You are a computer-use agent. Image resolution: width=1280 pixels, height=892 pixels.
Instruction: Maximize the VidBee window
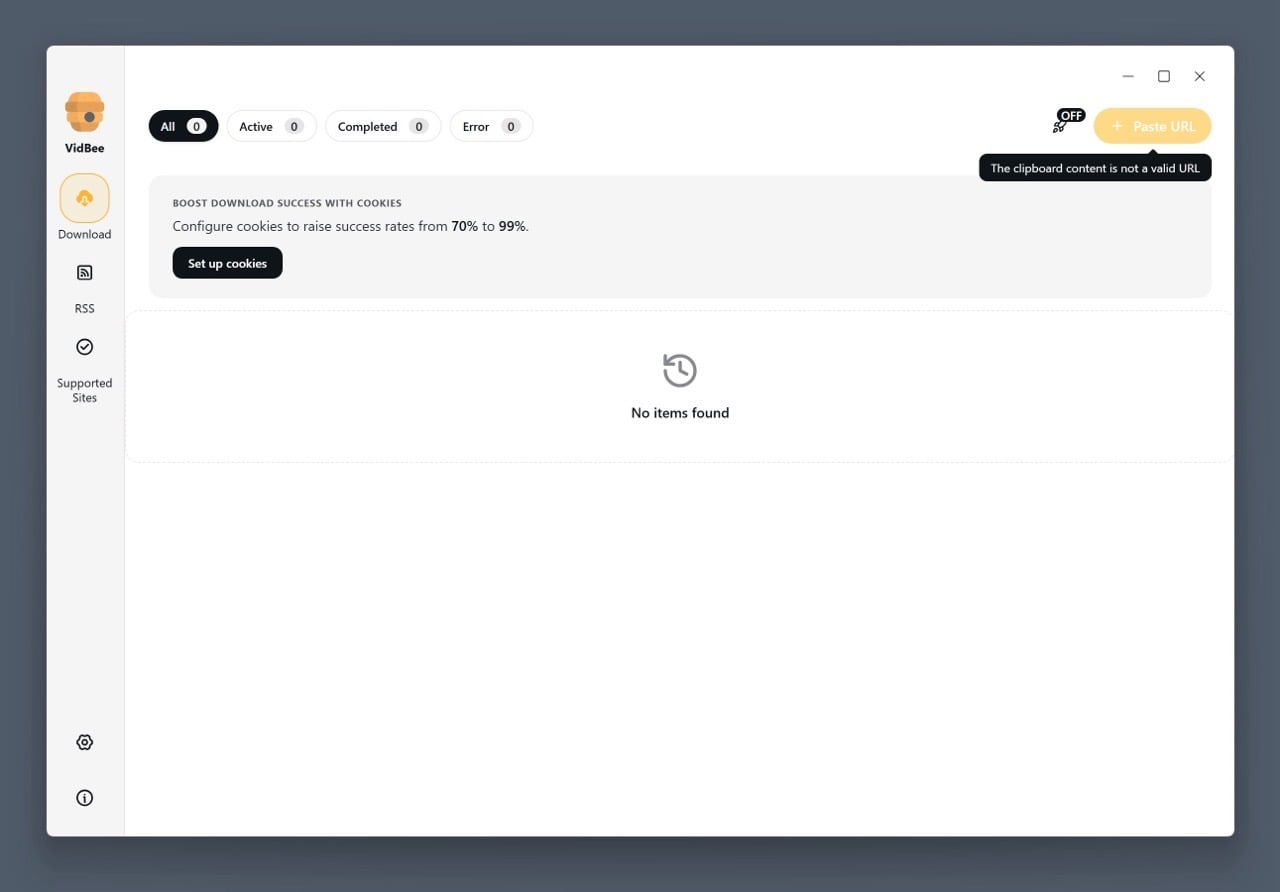click(1164, 76)
